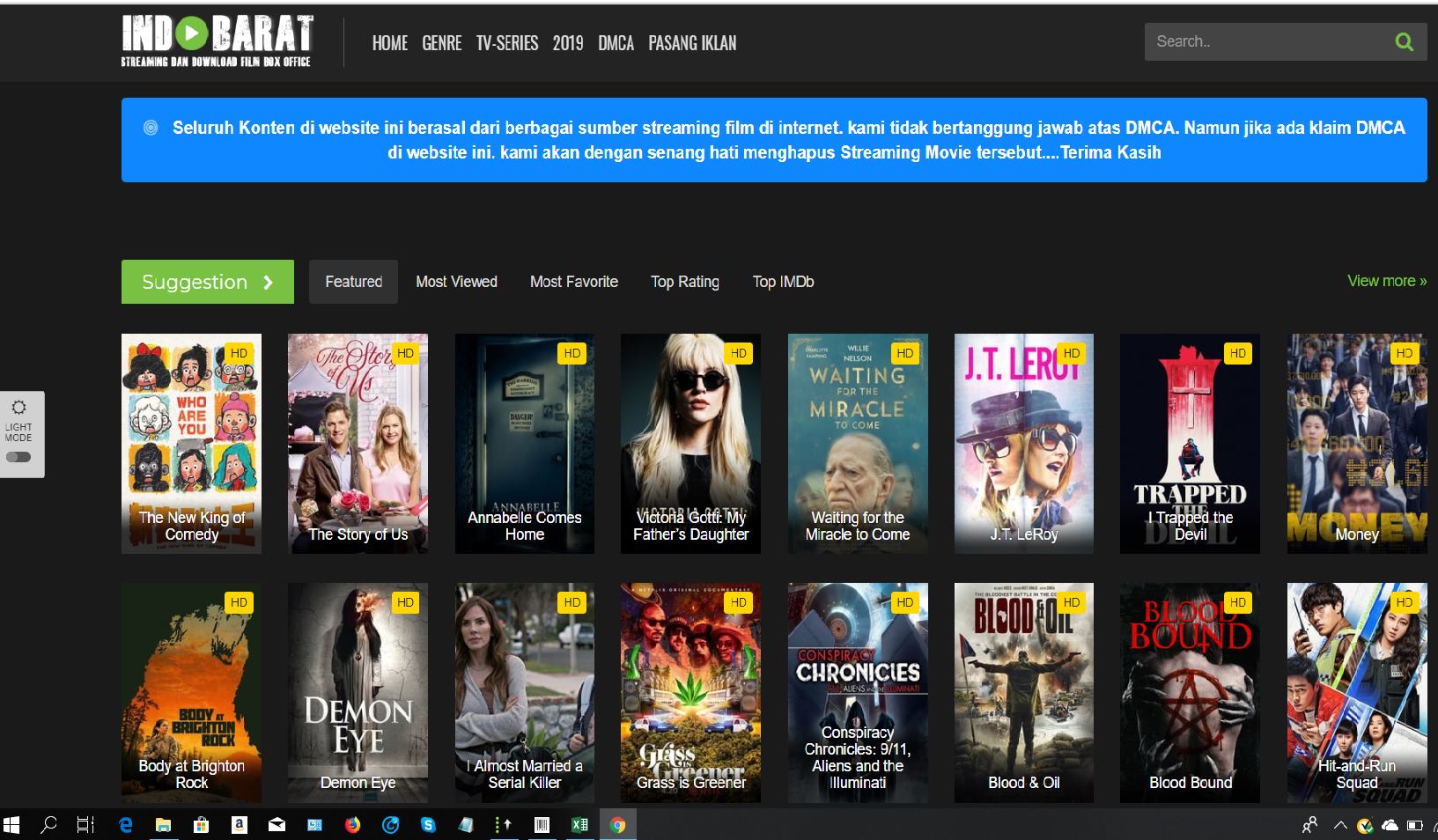The width and height of the screenshot is (1438, 840).
Task: Open the Money movie poster
Action: pos(1357,444)
